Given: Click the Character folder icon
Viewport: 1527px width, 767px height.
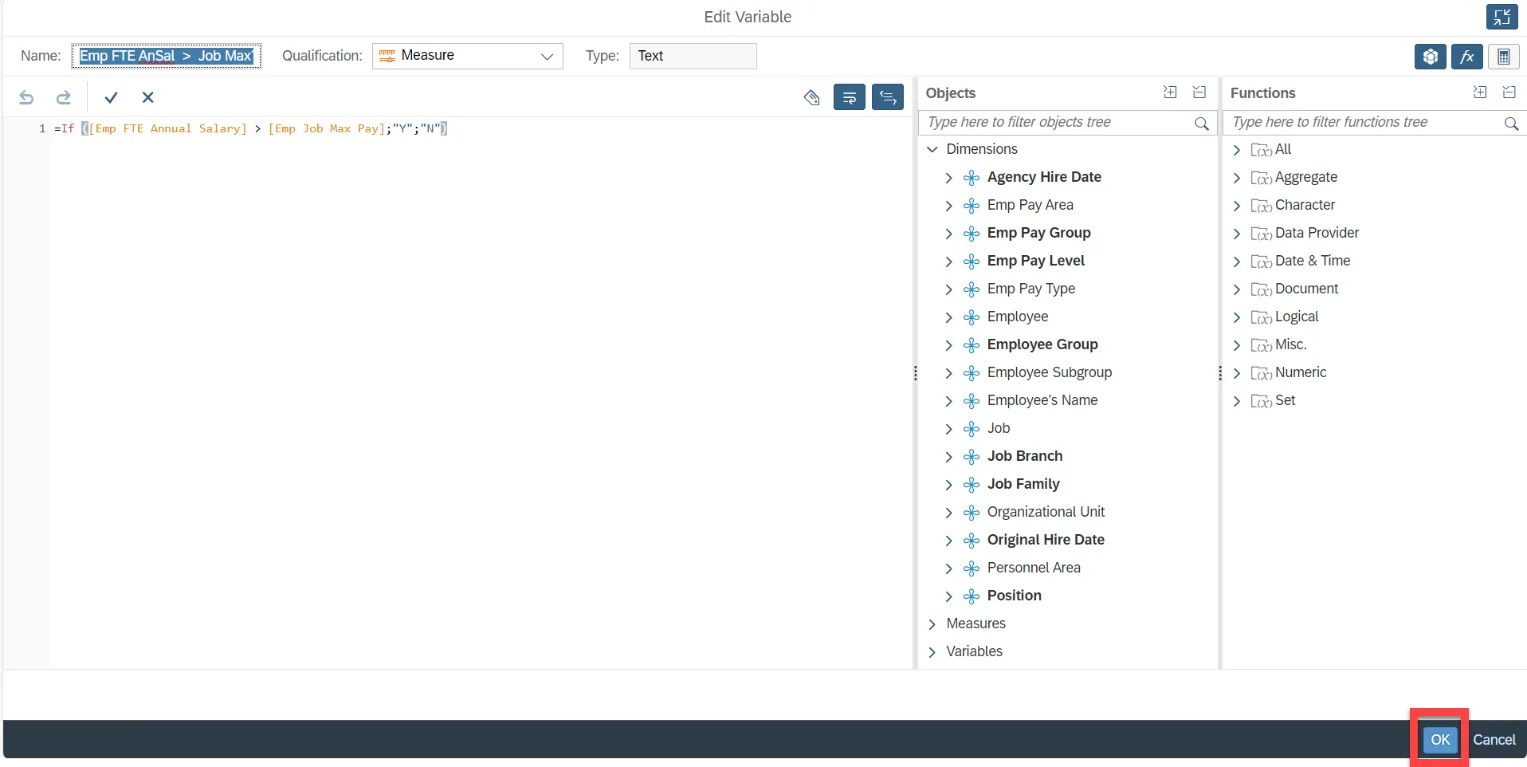Looking at the screenshot, I should click(1261, 206).
